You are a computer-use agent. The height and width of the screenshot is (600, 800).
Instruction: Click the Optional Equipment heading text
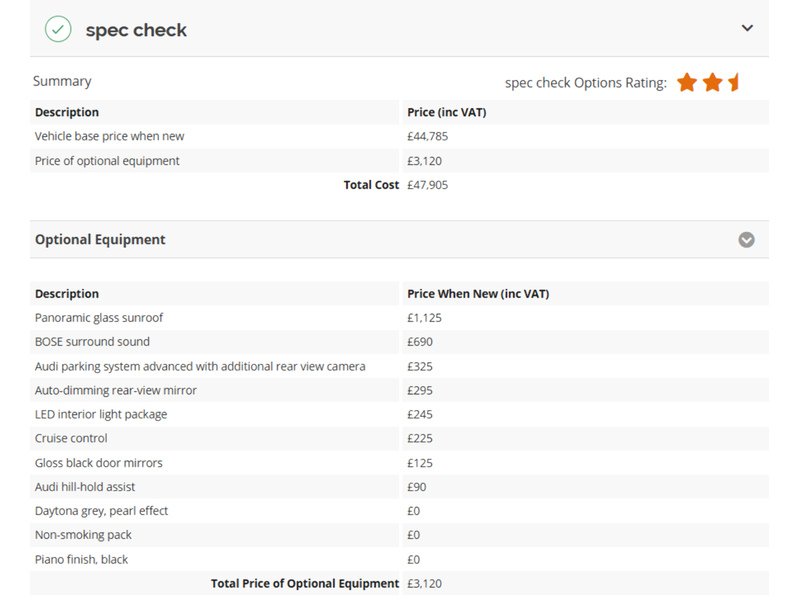pyautogui.click(x=100, y=240)
